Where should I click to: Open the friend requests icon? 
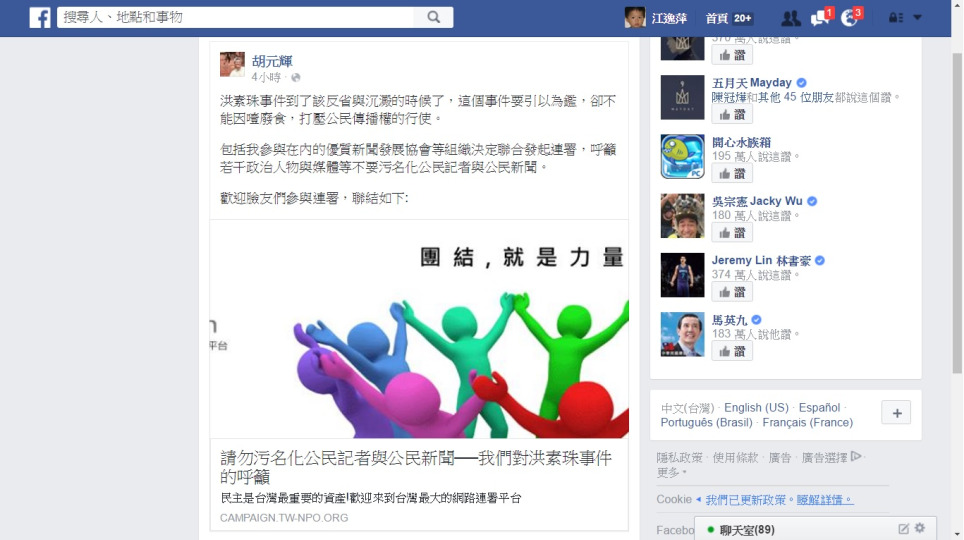tap(791, 18)
